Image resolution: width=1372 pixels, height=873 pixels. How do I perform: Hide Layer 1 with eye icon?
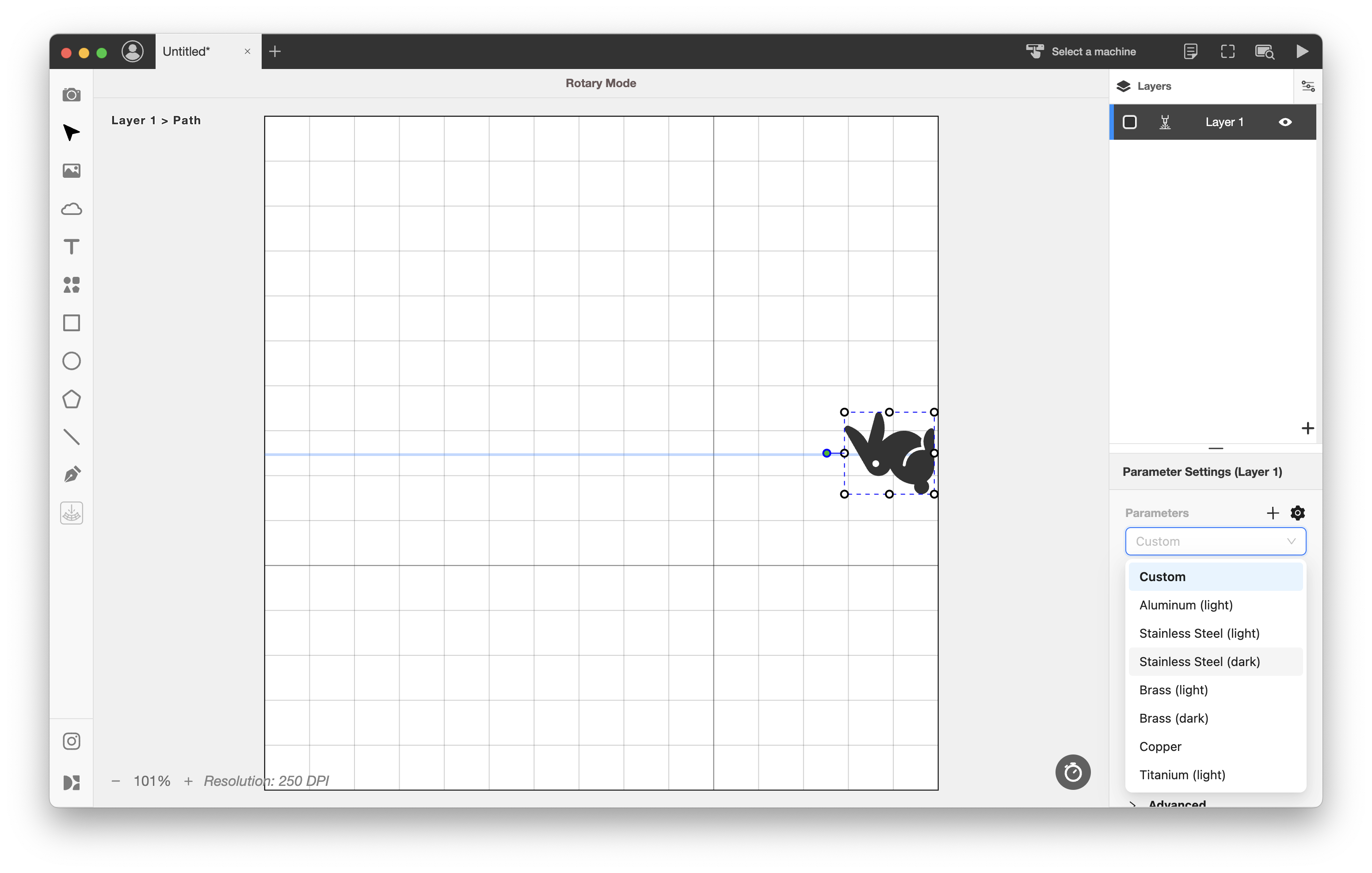(x=1285, y=122)
